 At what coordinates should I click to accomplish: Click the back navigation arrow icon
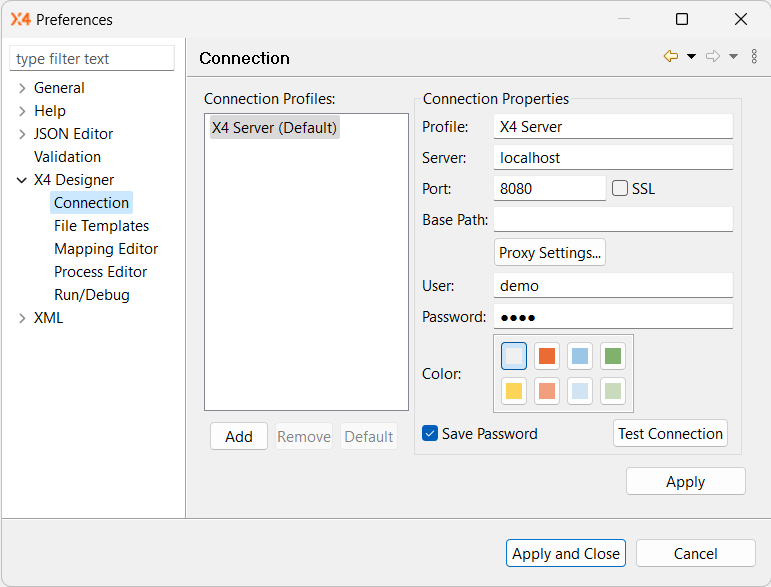[x=670, y=57]
